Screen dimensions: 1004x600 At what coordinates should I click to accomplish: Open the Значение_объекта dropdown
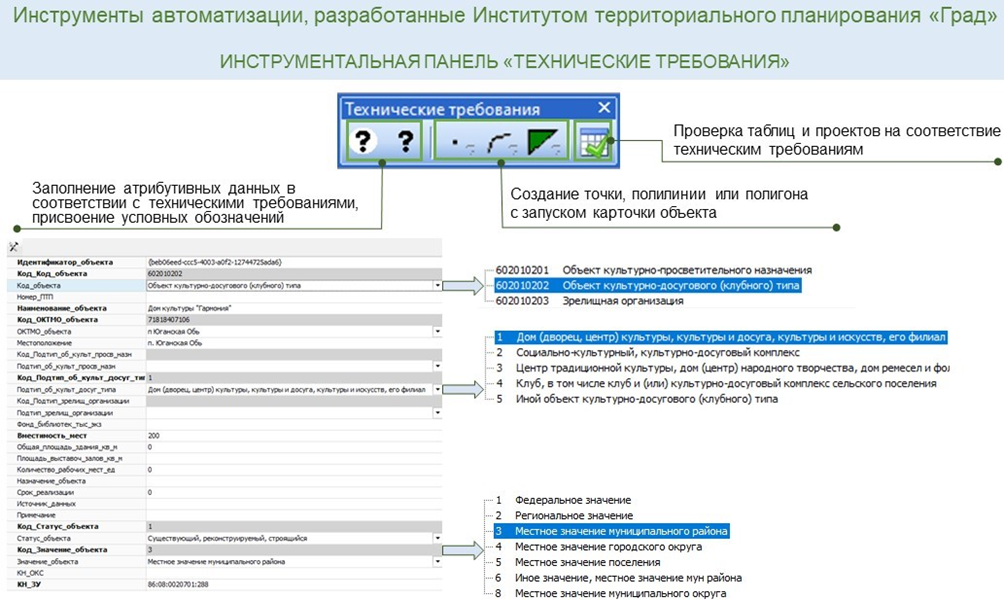point(437,561)
